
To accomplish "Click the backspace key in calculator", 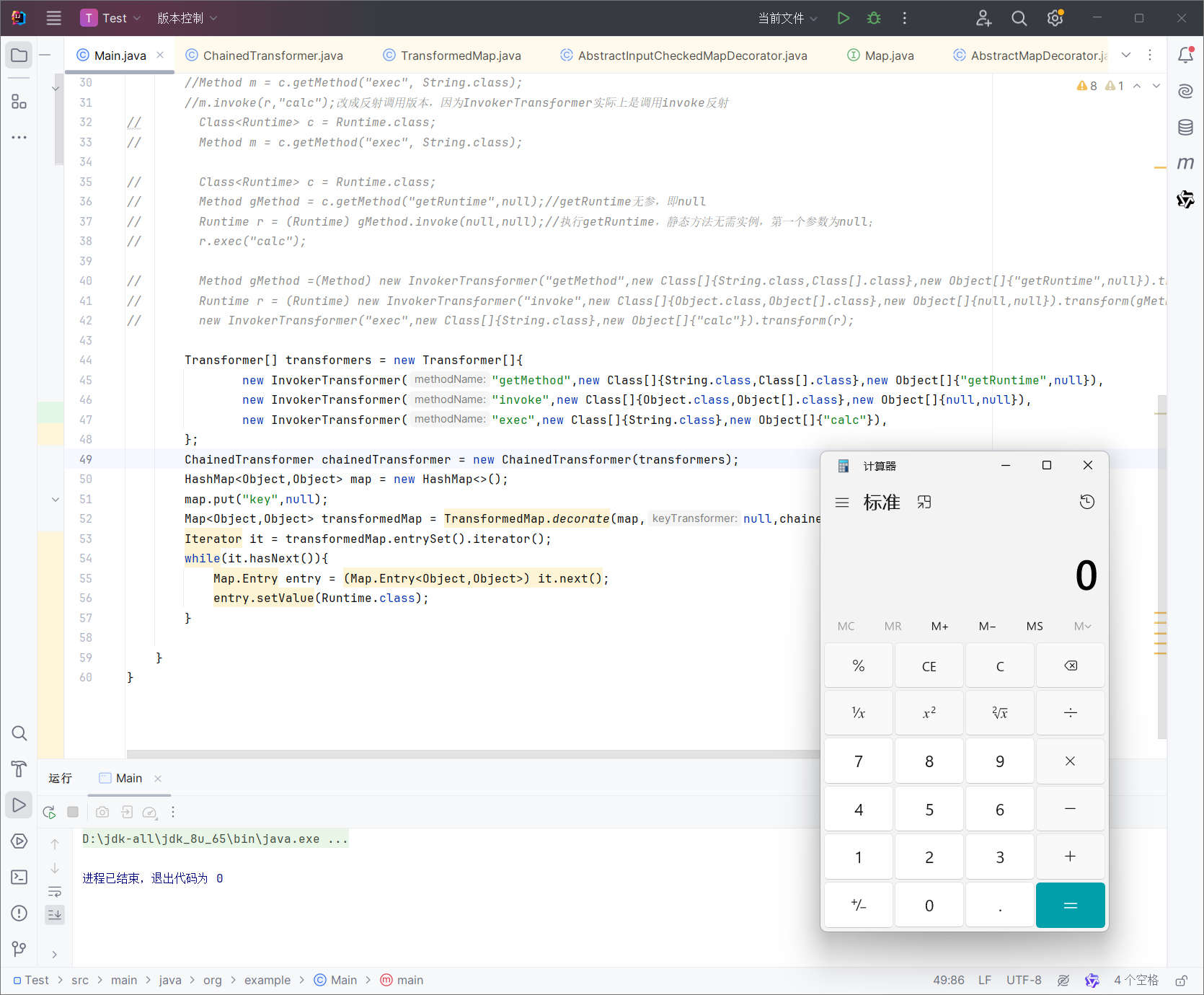I will 1071,665.
